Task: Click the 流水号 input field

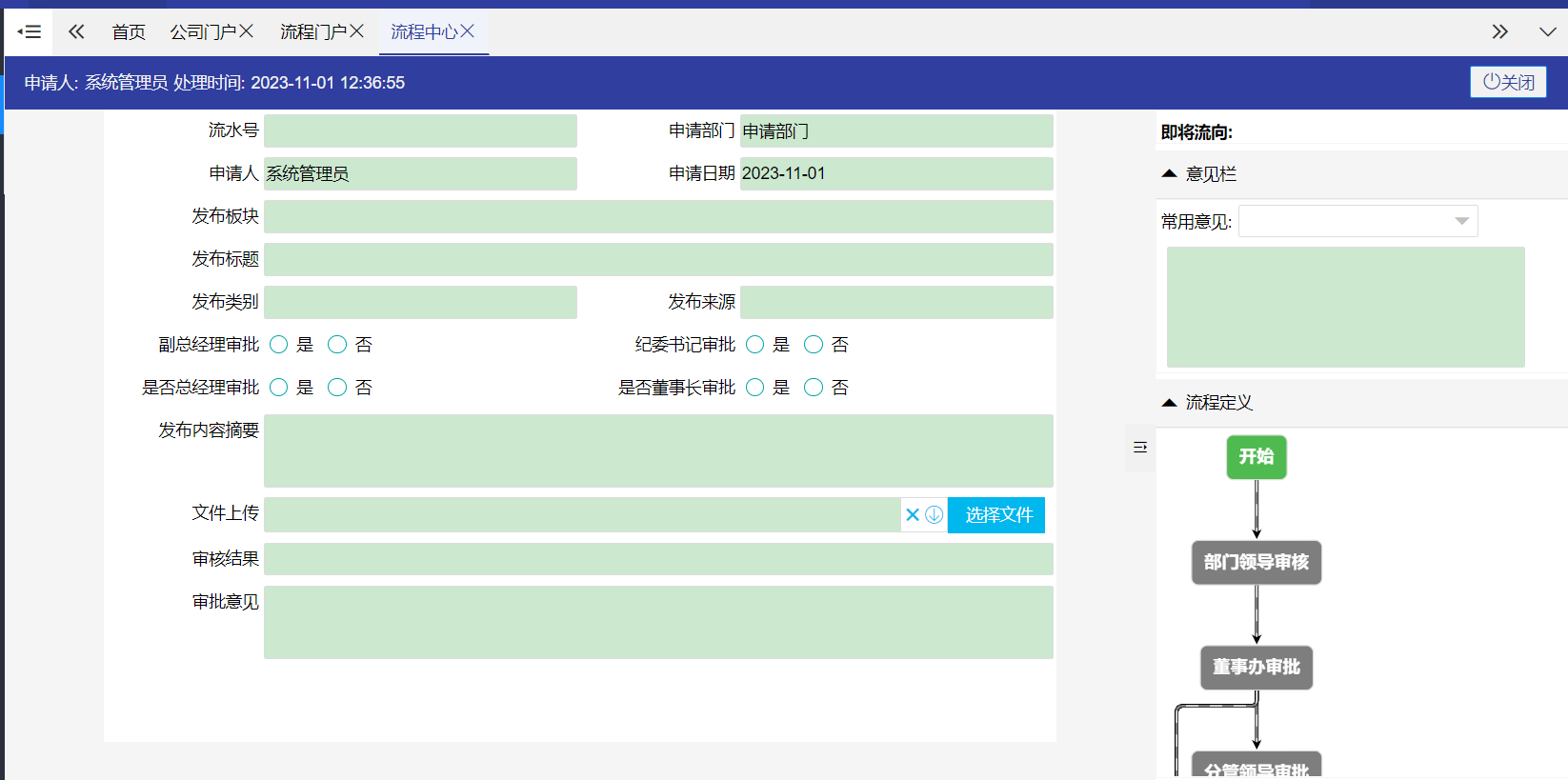Action: click(420, 130)
